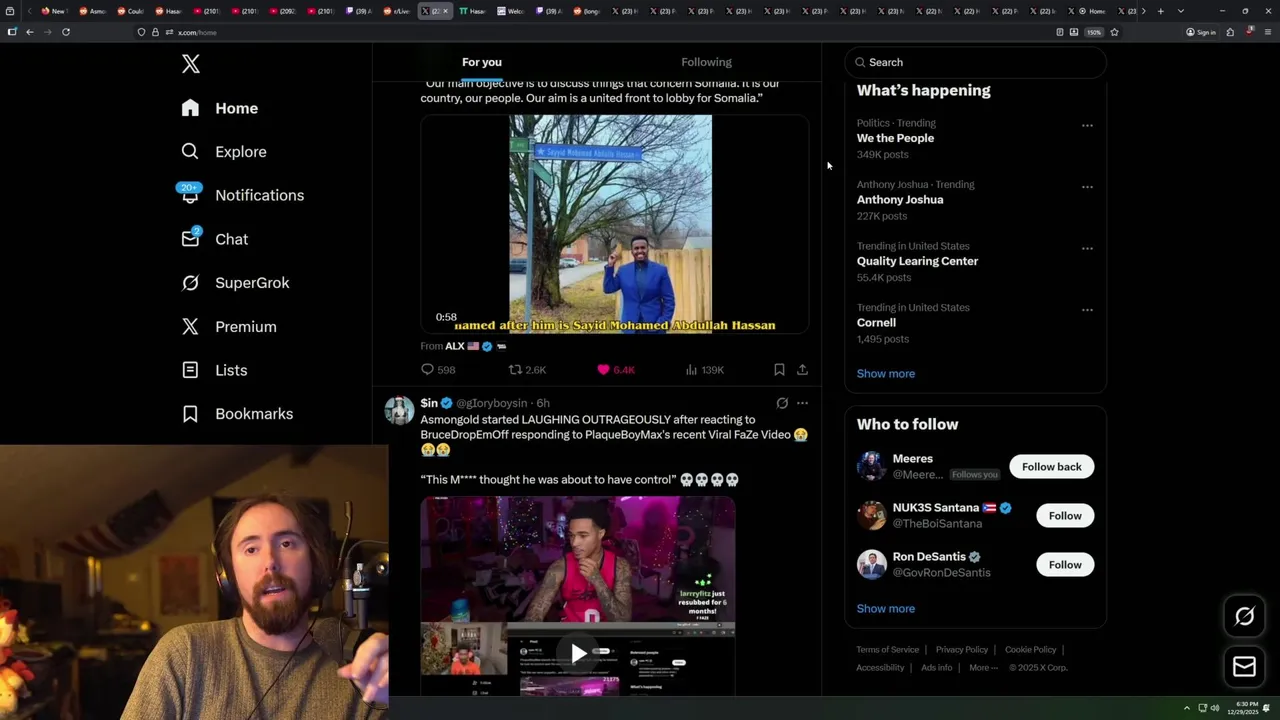The image size is (1280, 720).
Task: Reload the page in browser toolbar
Action: click(66, 32)
